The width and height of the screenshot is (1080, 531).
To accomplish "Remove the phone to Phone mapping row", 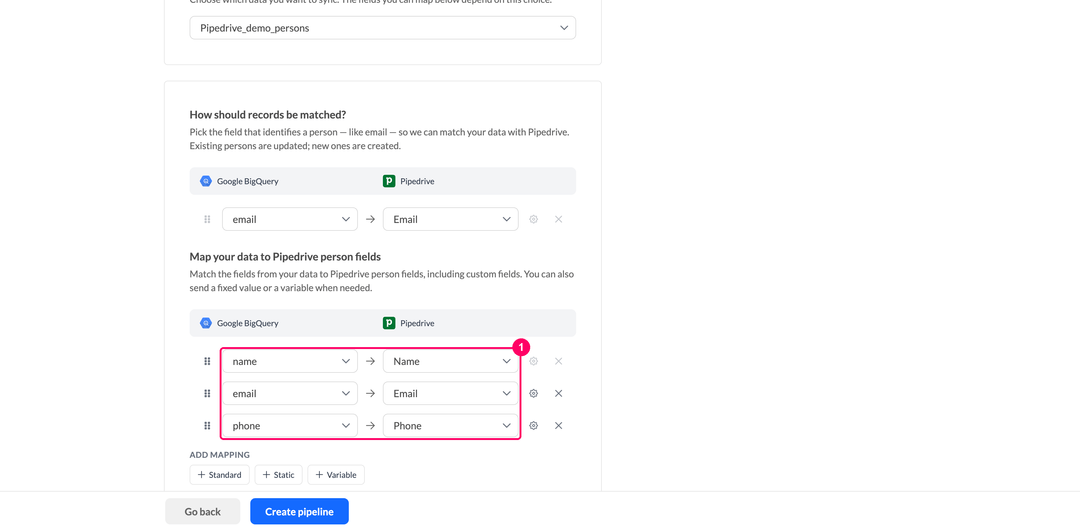I will (559, 426).
